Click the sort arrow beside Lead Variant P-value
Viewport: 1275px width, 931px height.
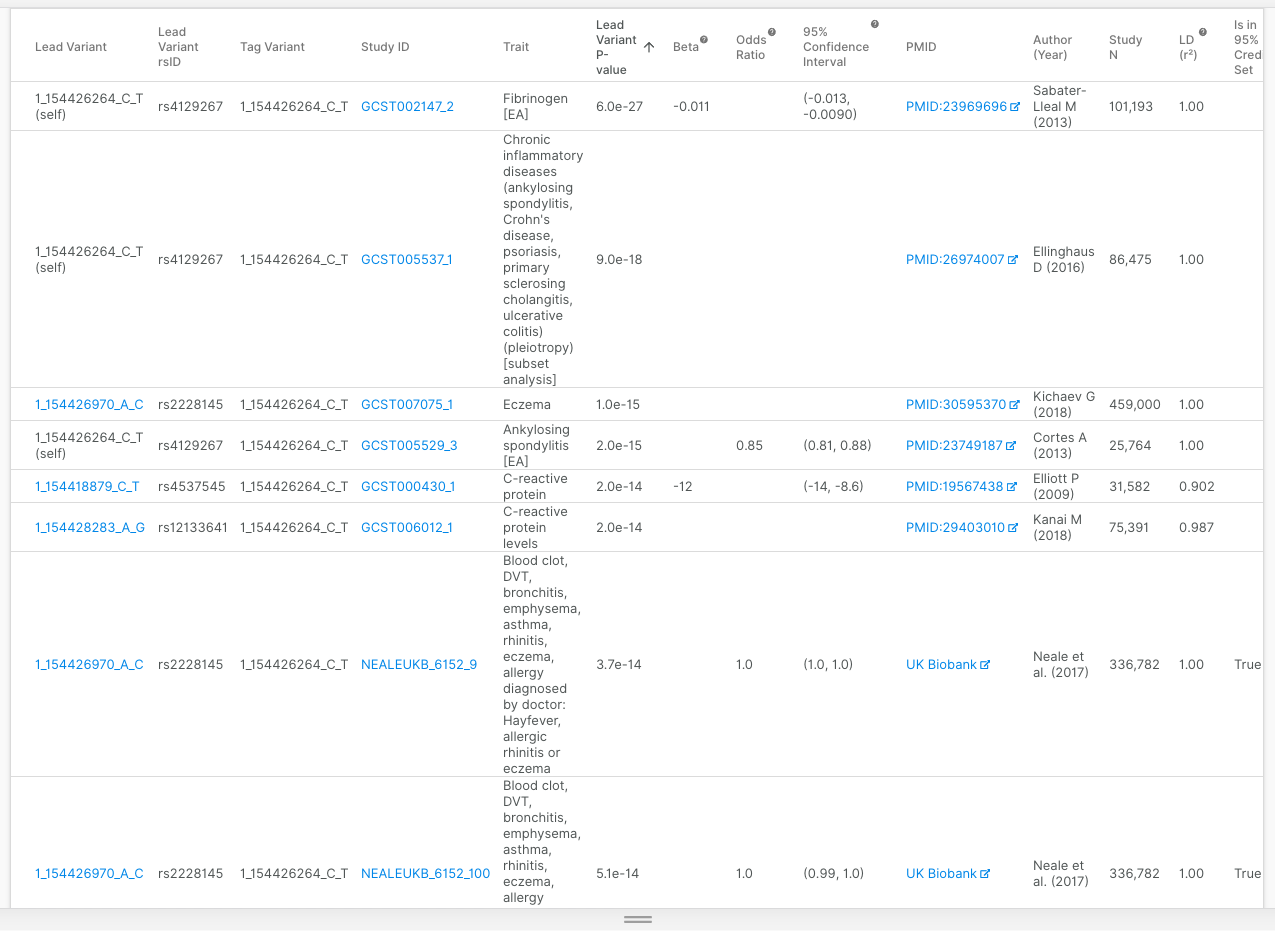point(649,47)
